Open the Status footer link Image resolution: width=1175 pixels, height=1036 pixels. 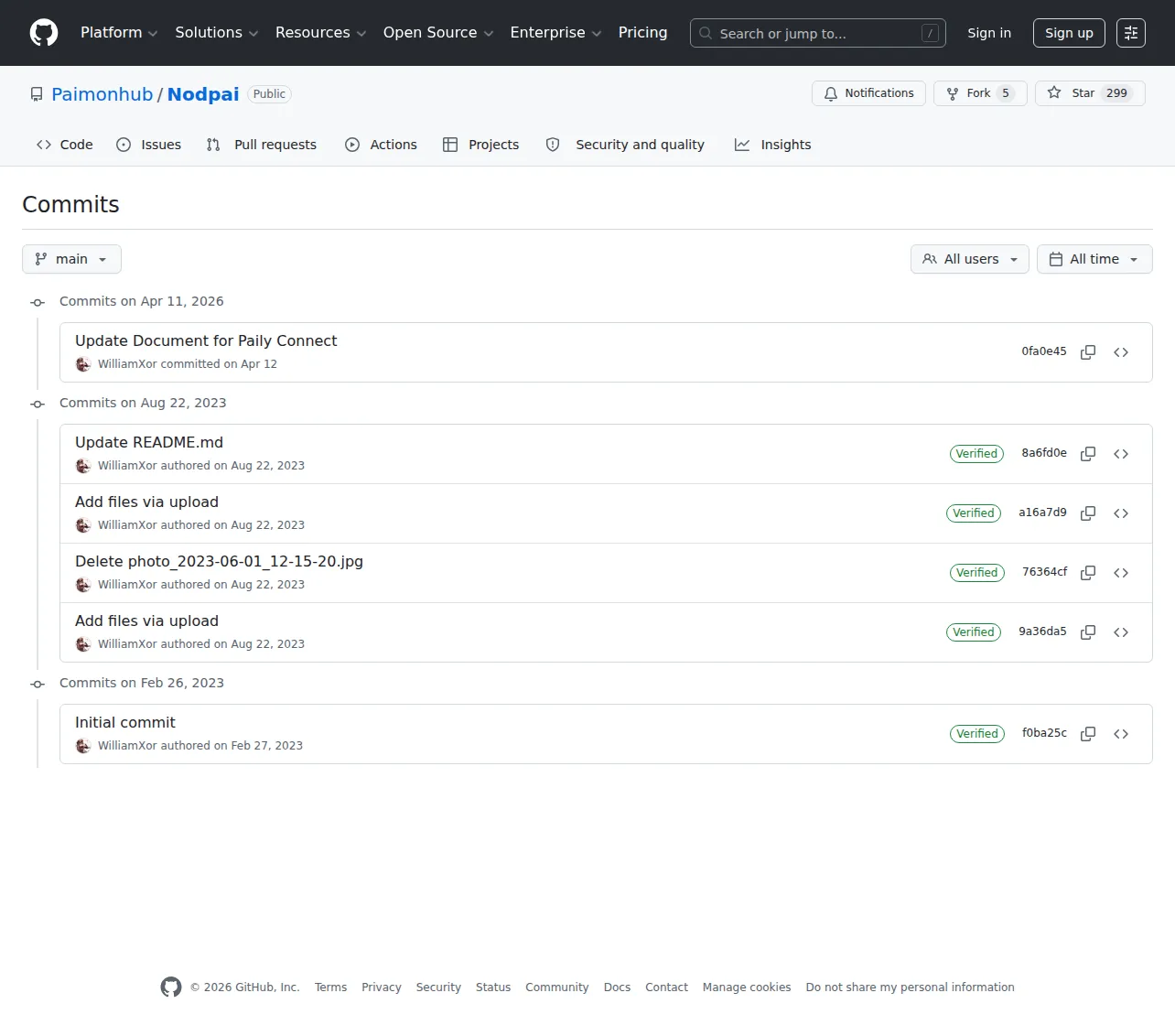coord(493,987)
